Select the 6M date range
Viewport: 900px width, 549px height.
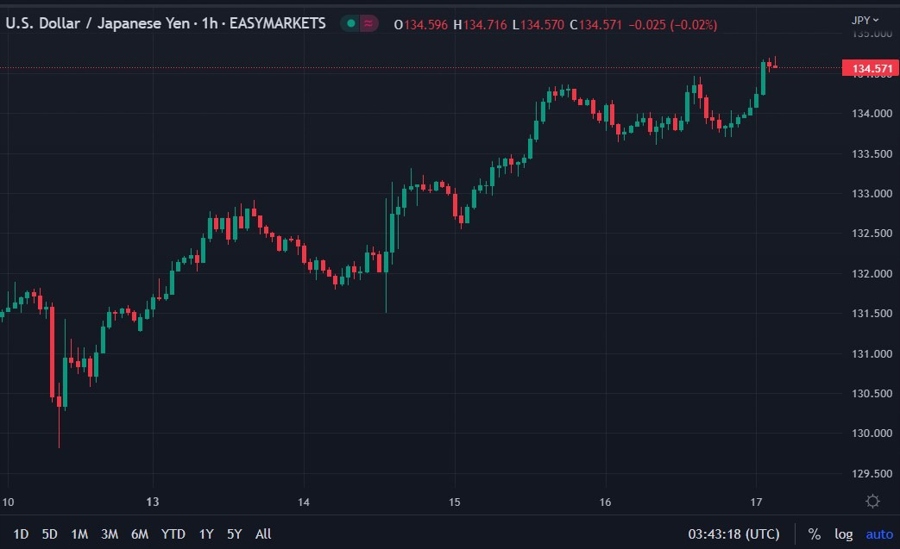139,534
